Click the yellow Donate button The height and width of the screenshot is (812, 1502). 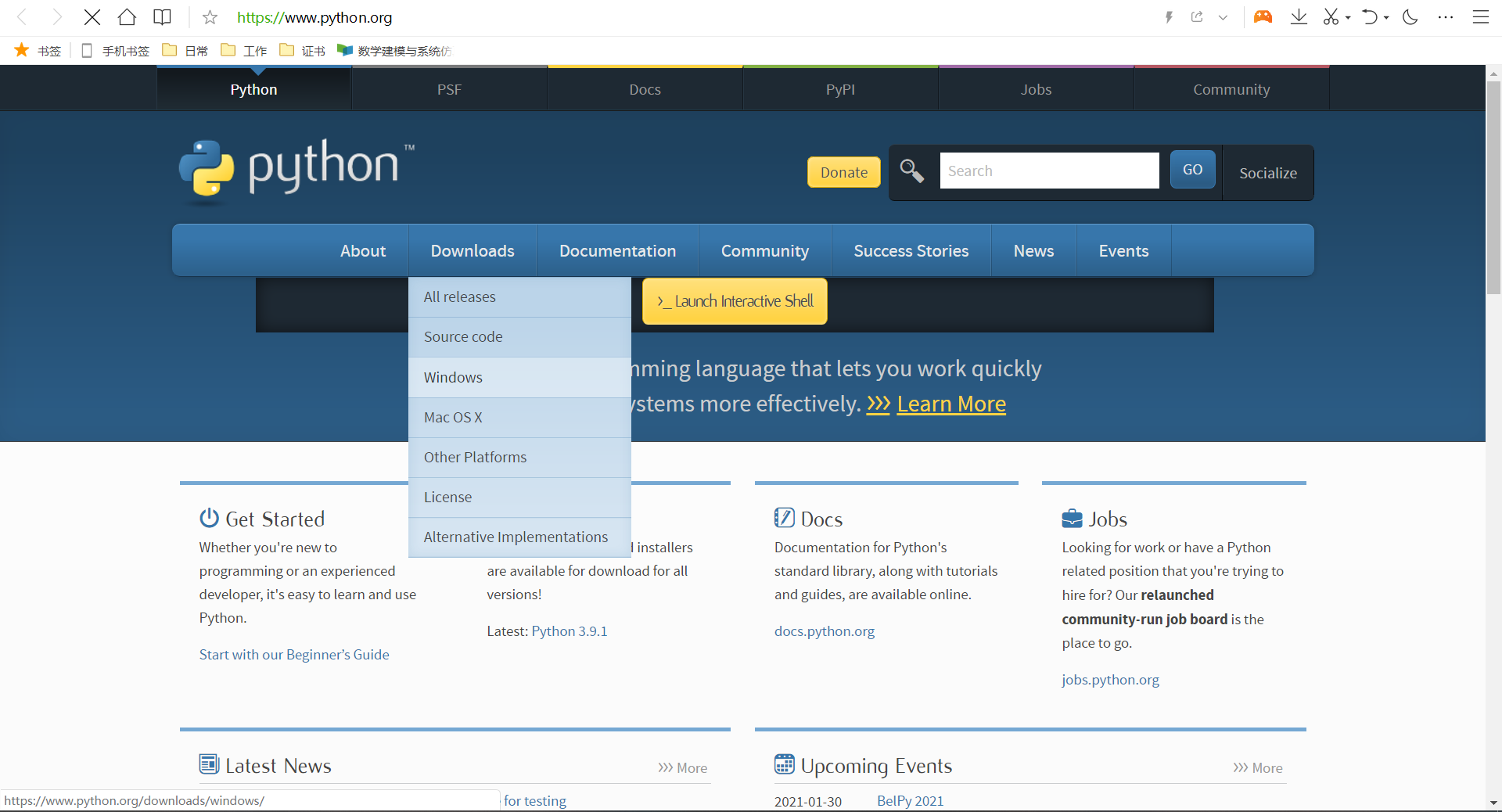pyautogui.click(x=843, y=172)
